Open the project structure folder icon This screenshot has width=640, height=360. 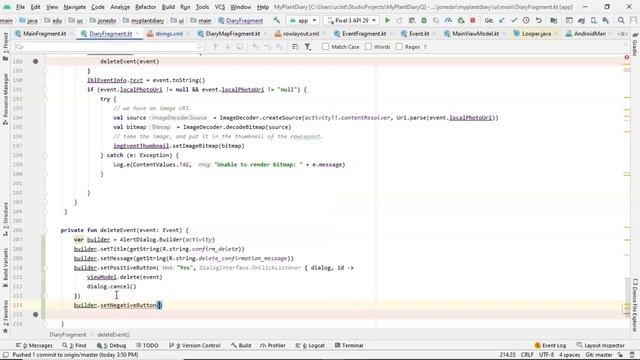(553, 20)
